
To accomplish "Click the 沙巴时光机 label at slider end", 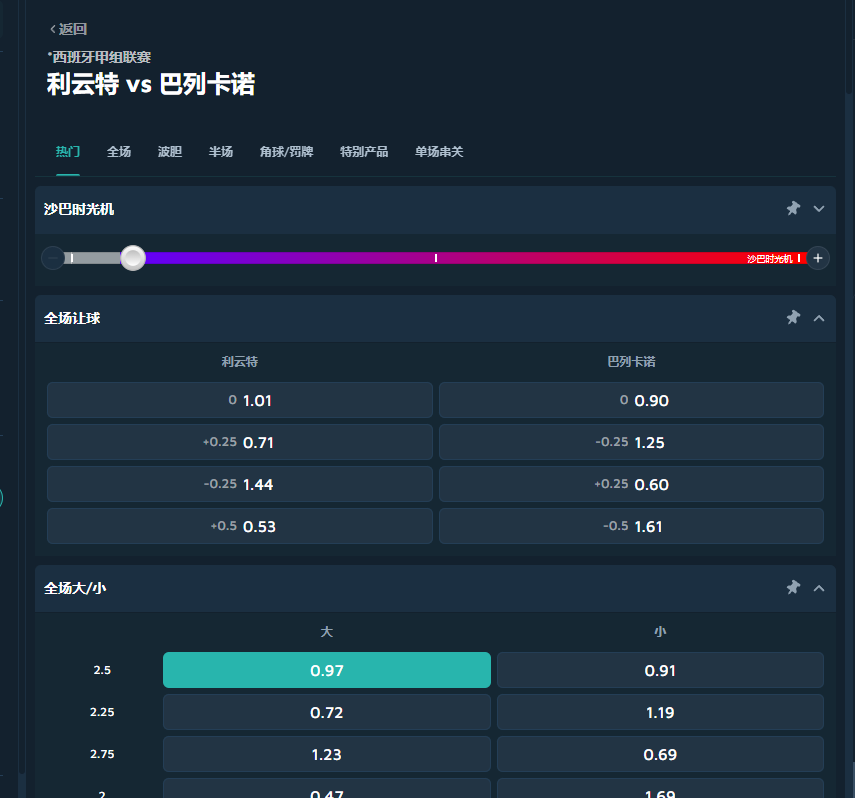I will pyautogui.click(x=769, y=258).
